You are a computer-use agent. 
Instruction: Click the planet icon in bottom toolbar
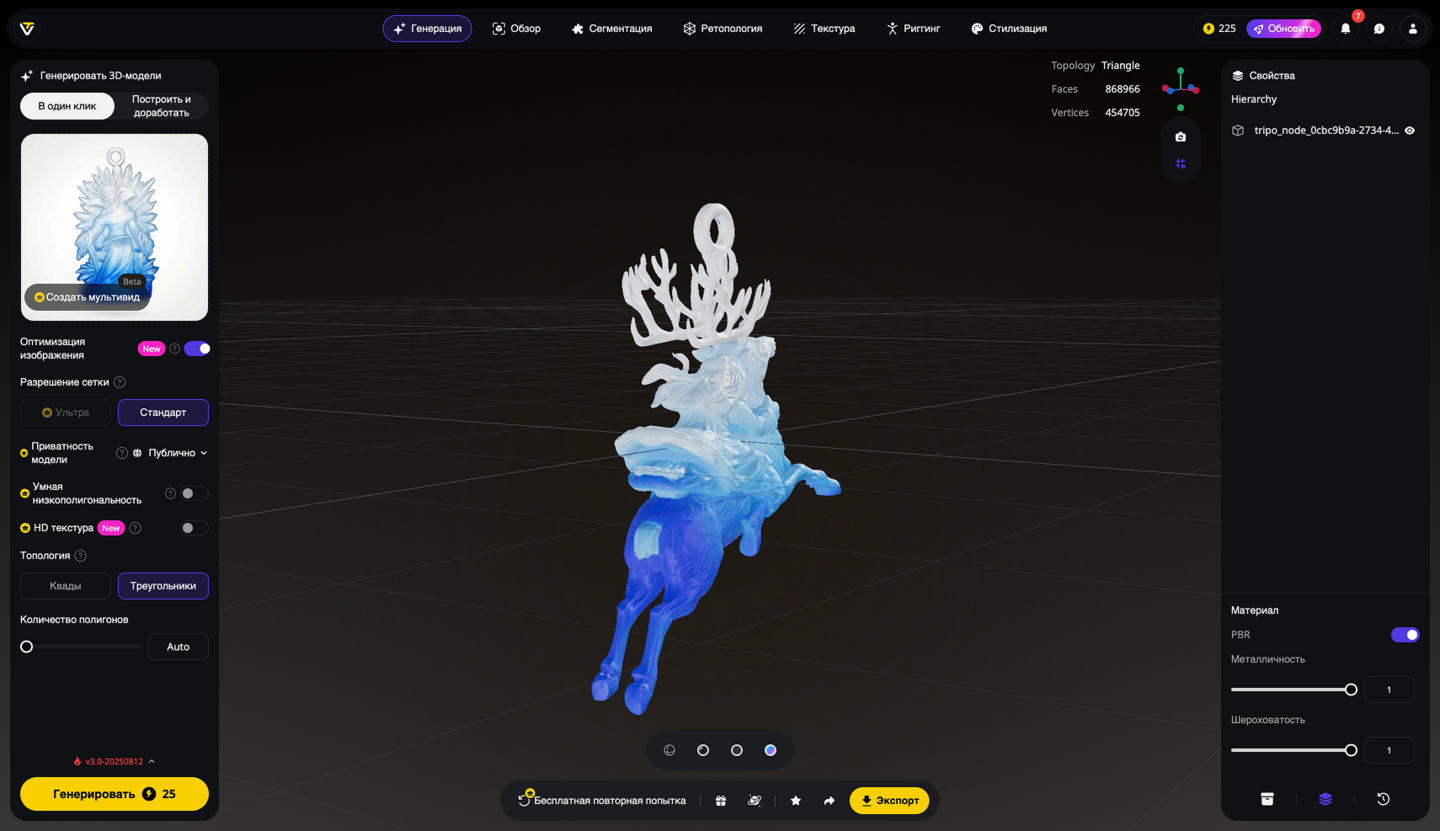755,801
